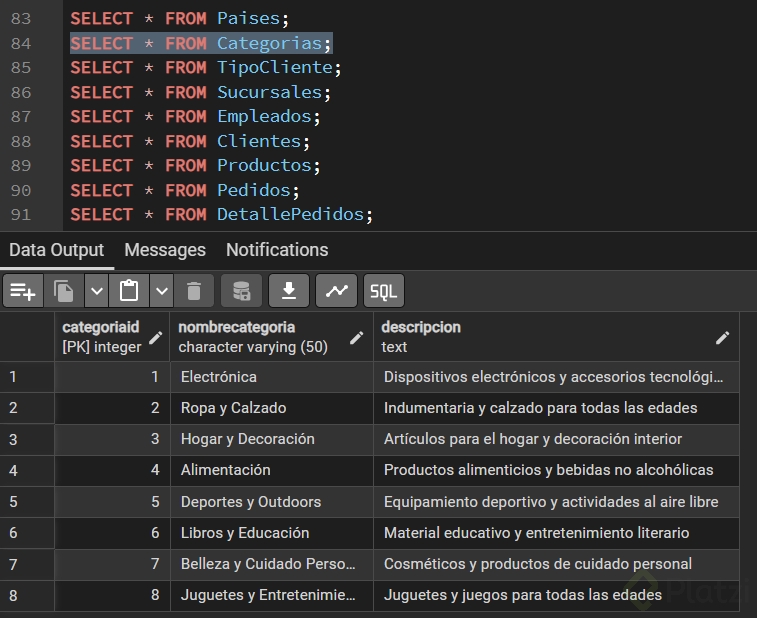Expand the paste options dropdown arrow
757x618 pixels.
(161, 291)
